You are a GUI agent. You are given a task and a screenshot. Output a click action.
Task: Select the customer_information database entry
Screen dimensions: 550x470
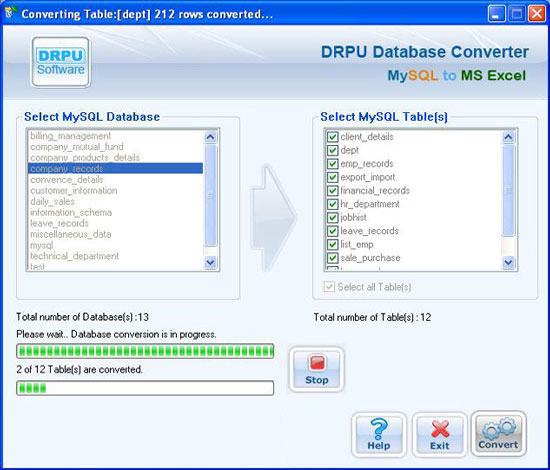coord(115,190)
